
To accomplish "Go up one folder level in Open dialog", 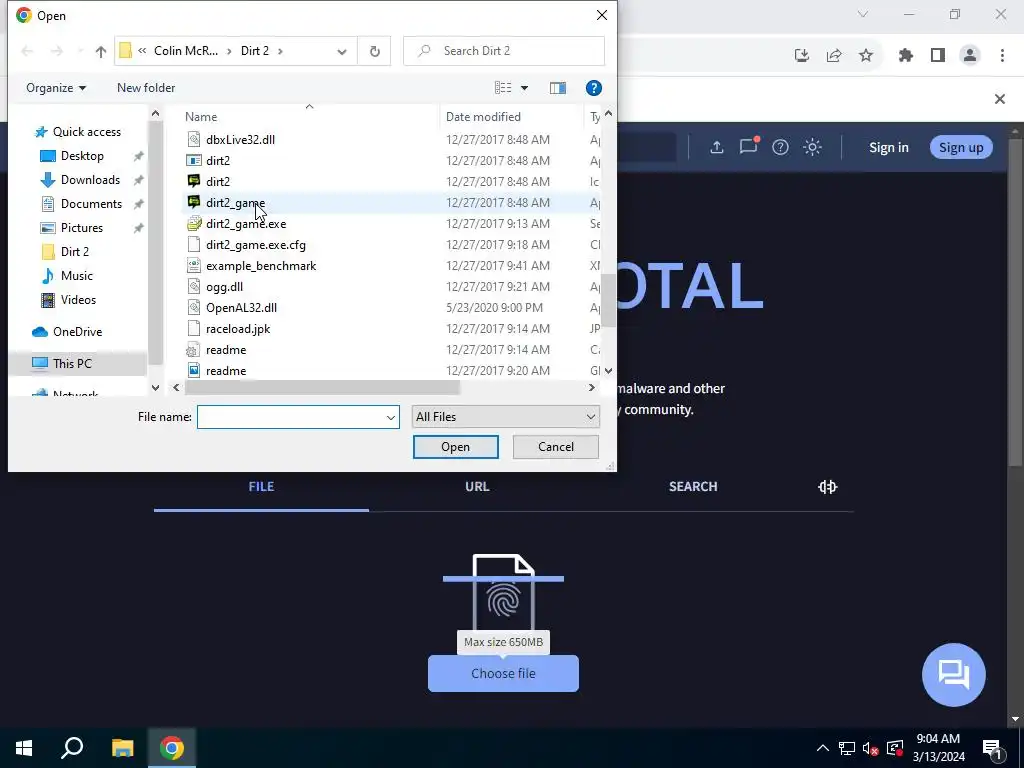I will pos(101,51).
